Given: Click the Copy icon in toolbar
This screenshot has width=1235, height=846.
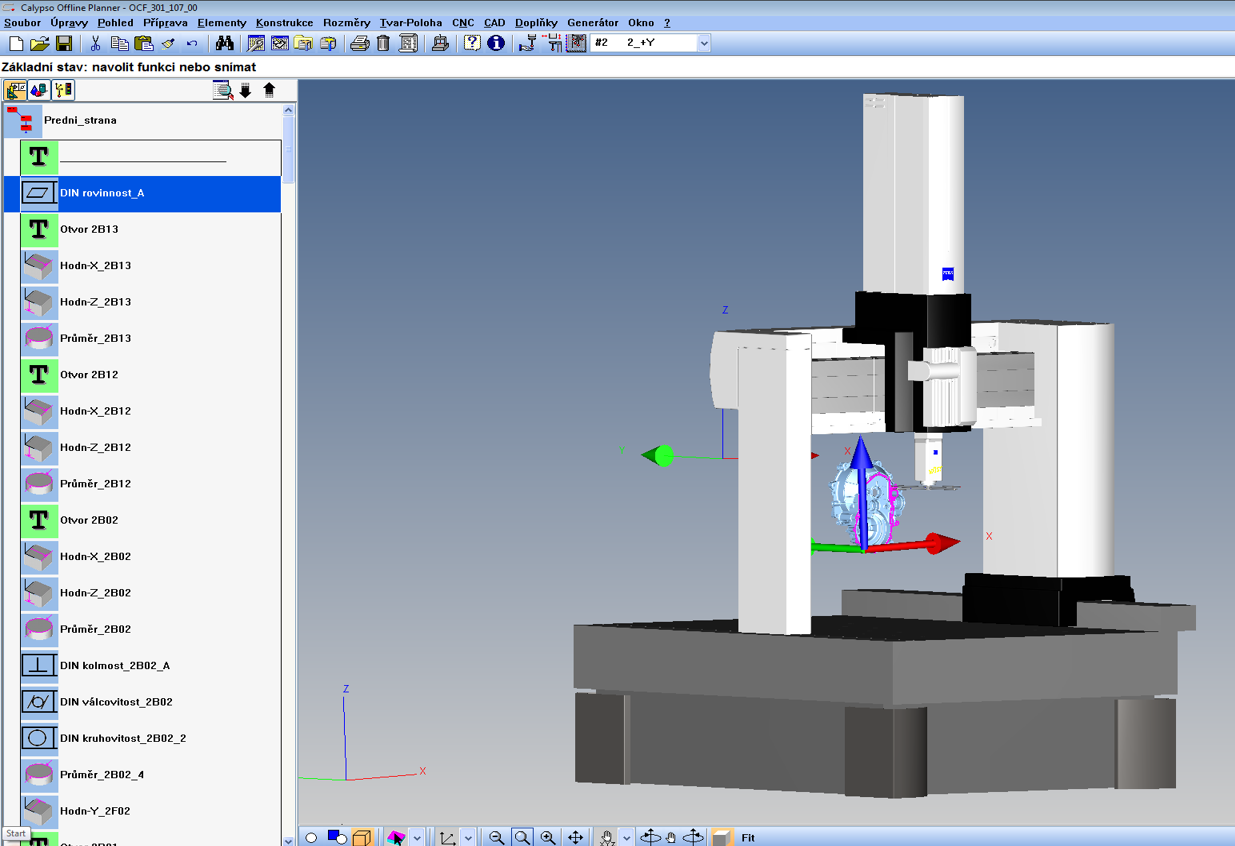Looking at the screenshot, I should tap(119, 43).
